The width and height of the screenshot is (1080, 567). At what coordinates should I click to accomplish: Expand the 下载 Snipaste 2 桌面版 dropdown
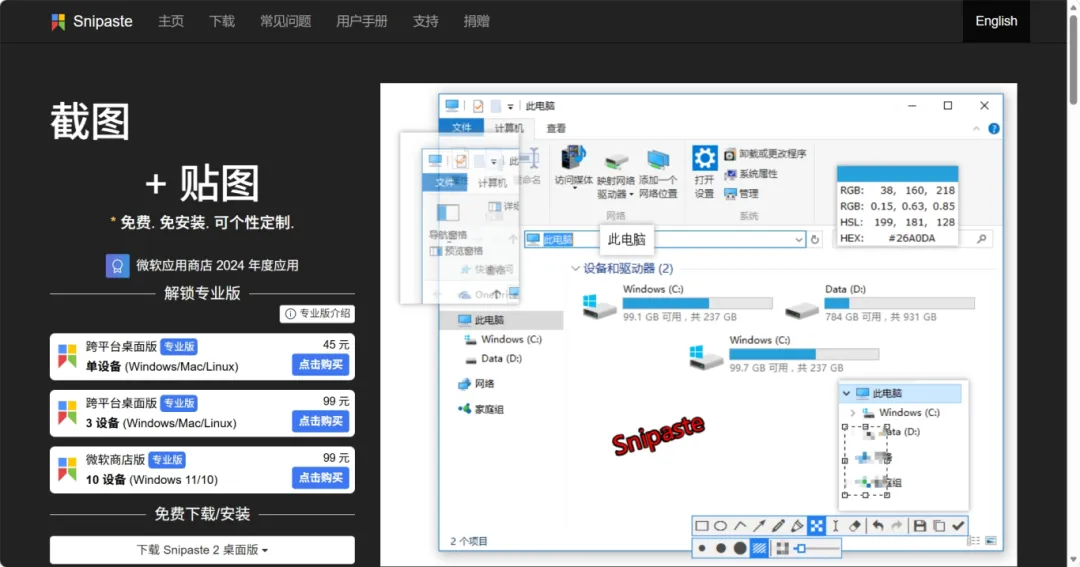[x=202, y=550]
